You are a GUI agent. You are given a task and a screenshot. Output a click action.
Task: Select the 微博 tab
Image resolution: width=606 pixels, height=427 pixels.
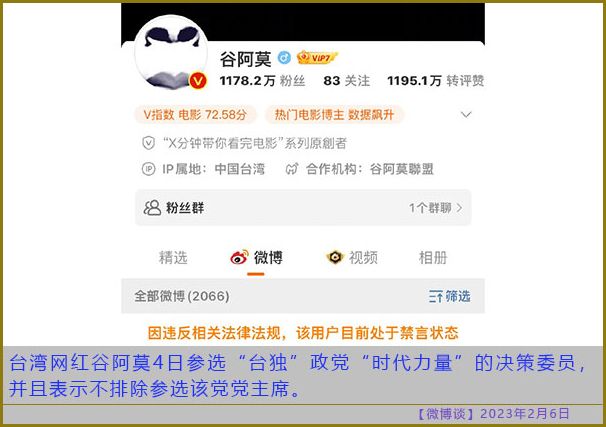point(256,257)
